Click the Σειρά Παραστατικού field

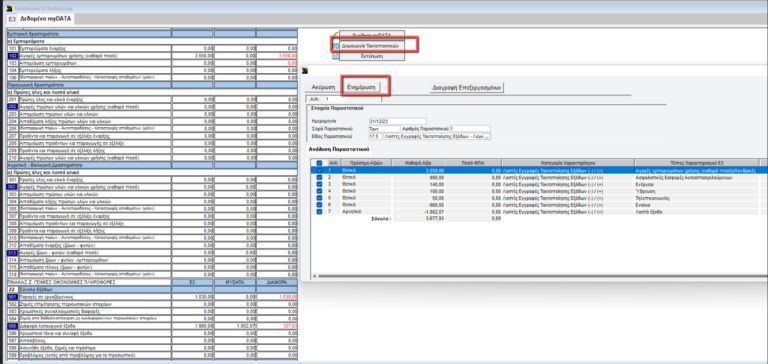pyautogui.click(x=384, y=129)
